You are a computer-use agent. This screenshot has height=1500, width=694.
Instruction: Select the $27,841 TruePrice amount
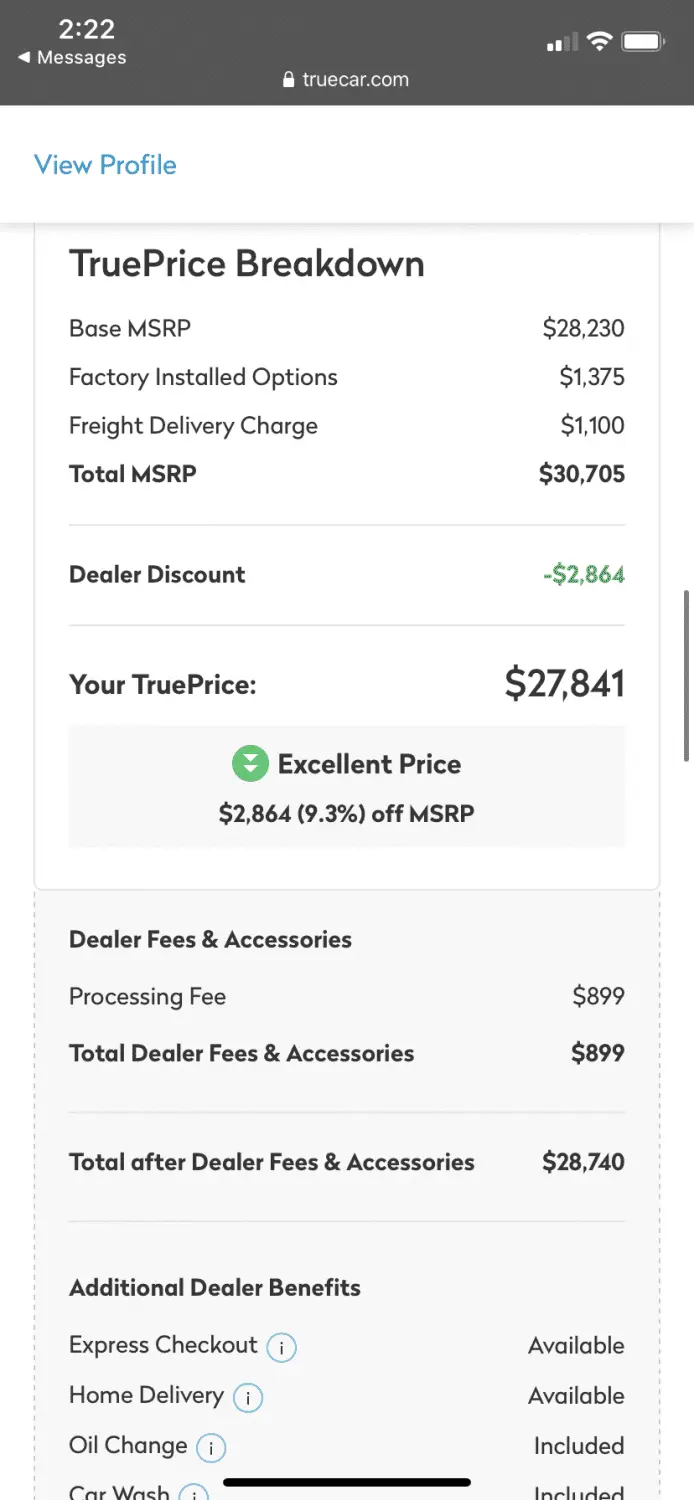click(564, 684)
